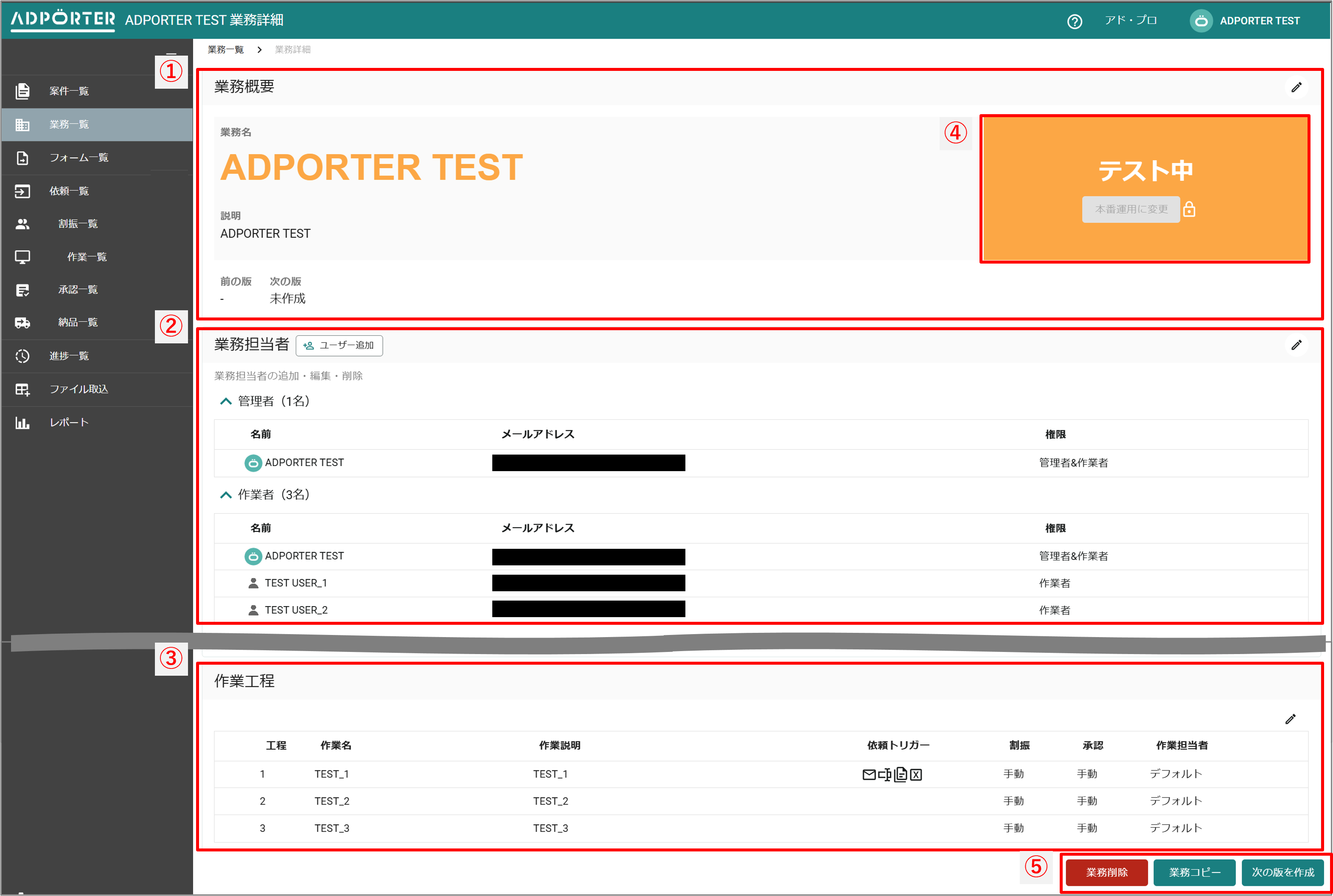1333x896 pixels.
Task: Go to 業務一覧 via the breadcrumb link
Action: click(225, 50)
